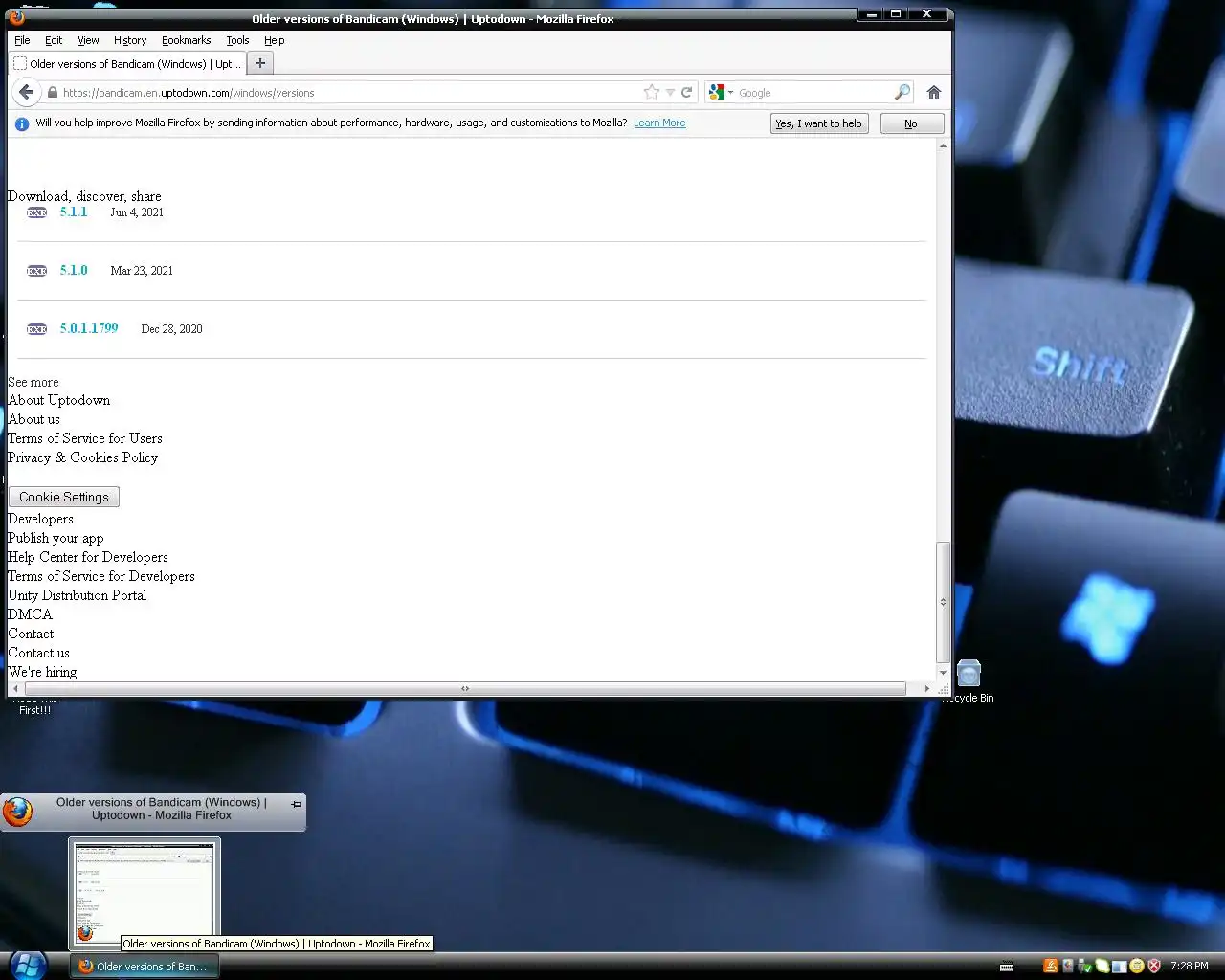1225x980 pixels.
Task: Open Help Center for Developers link
Action: click(88, 557)
